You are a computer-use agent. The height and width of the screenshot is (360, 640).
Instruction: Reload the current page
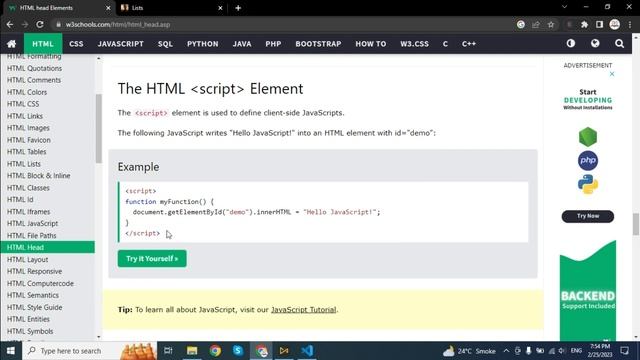click(40, 24)
